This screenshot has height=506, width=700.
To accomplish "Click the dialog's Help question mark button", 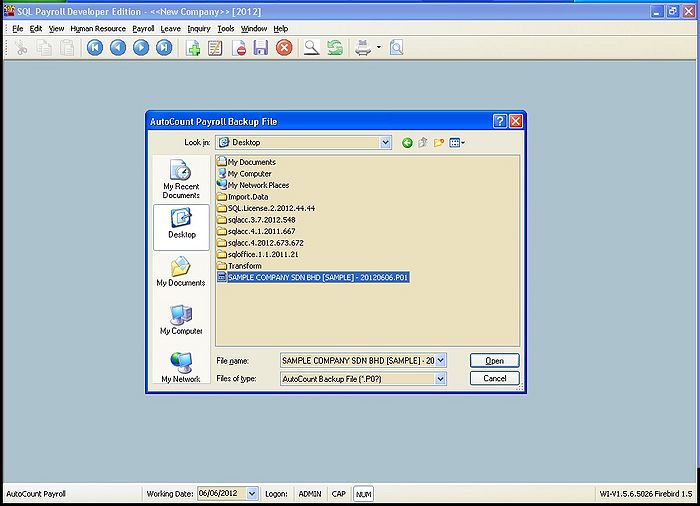I will (499, 121).
